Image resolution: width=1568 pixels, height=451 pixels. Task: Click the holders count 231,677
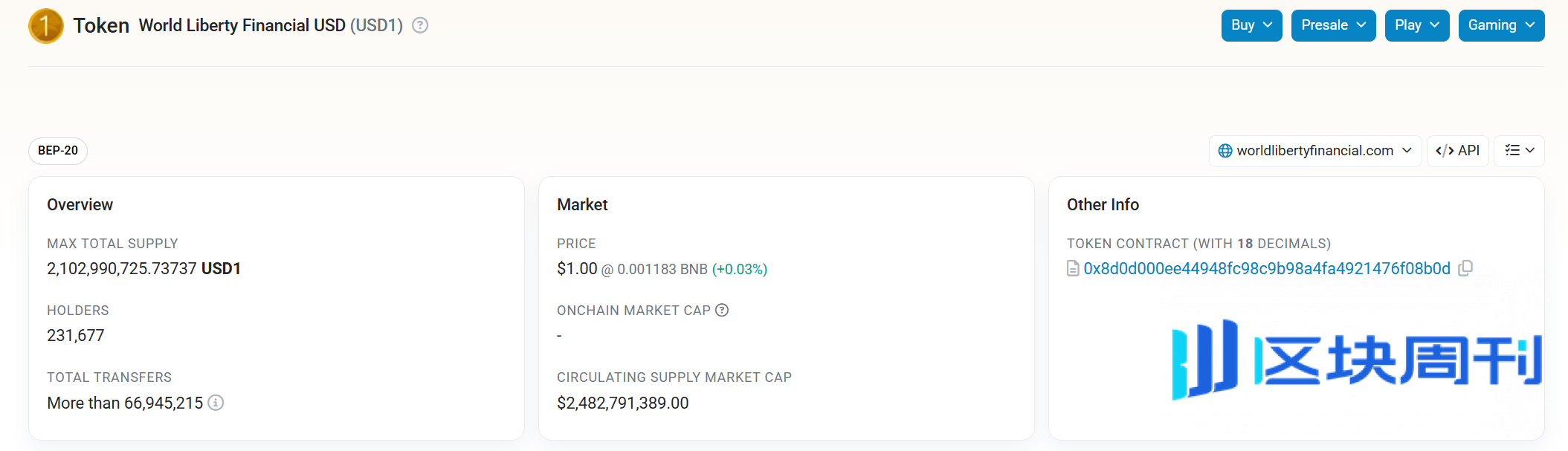click(76, 335)
